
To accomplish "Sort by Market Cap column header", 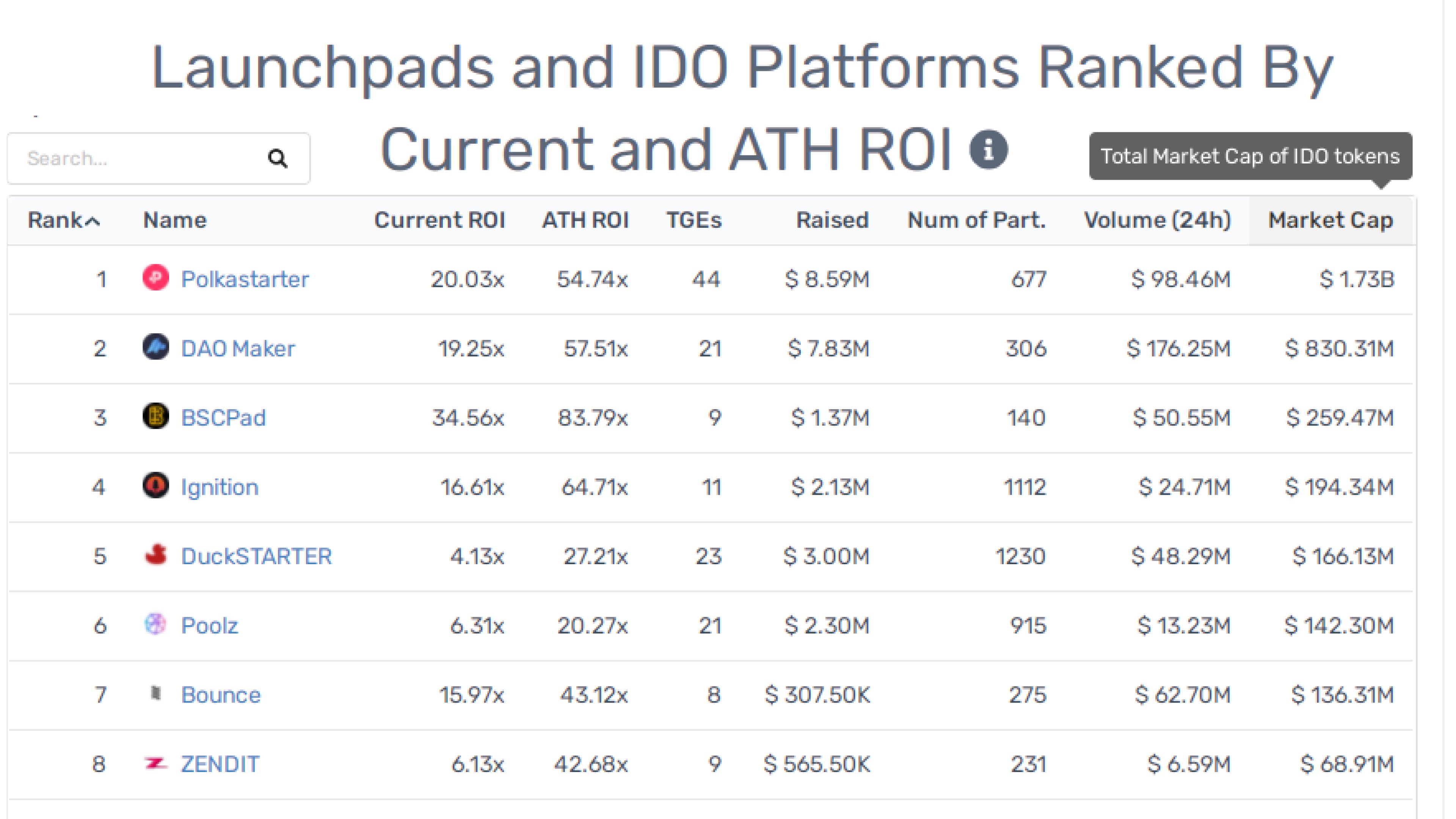I will (x=1330, y=220).
